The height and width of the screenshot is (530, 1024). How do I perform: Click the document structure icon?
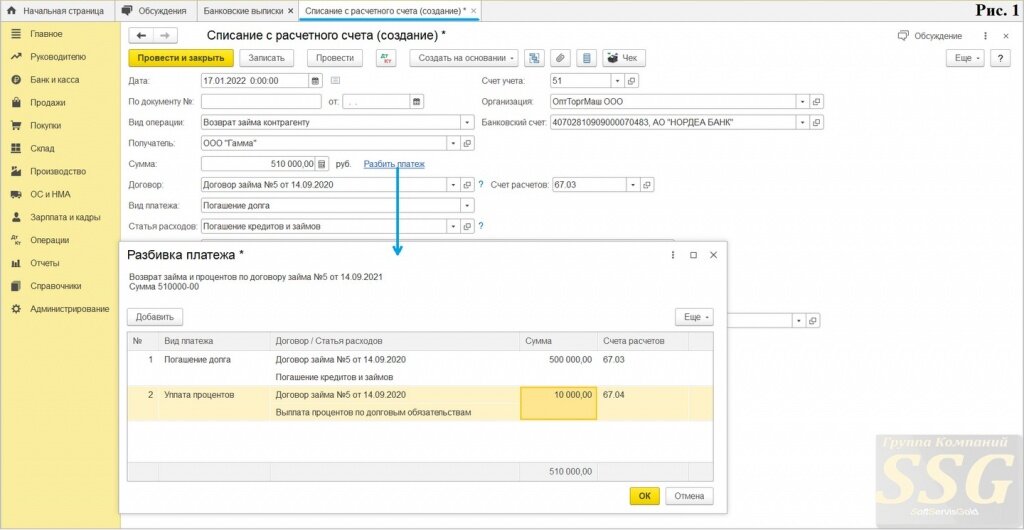coord(534,58)
